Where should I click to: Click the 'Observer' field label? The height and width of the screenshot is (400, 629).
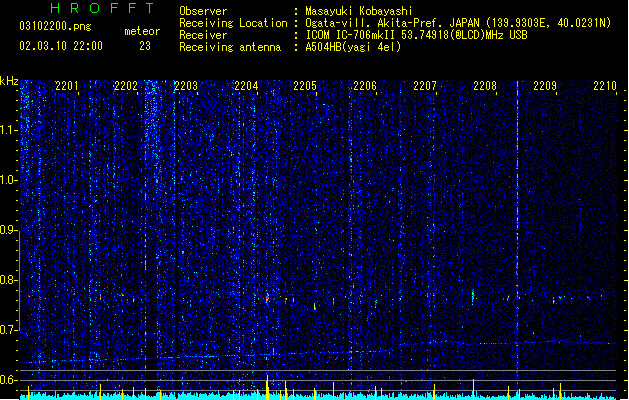tap(203, 11)
